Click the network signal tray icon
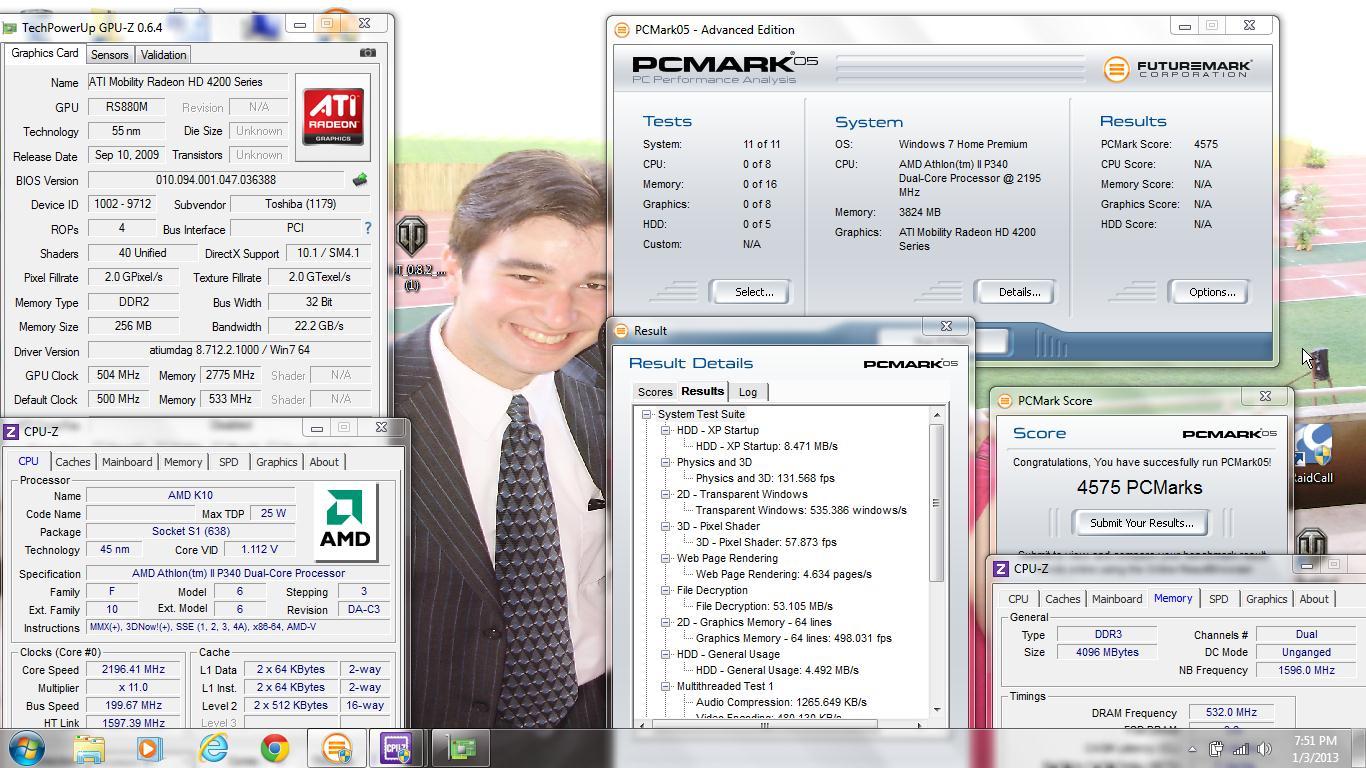 point(1240,748)
